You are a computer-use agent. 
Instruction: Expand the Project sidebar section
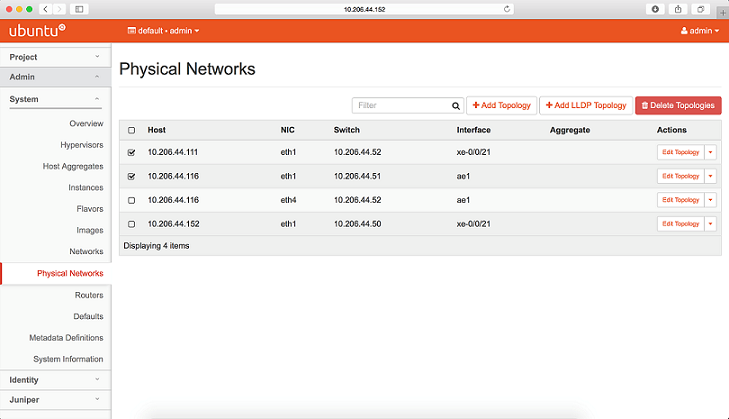click(55, 57)
